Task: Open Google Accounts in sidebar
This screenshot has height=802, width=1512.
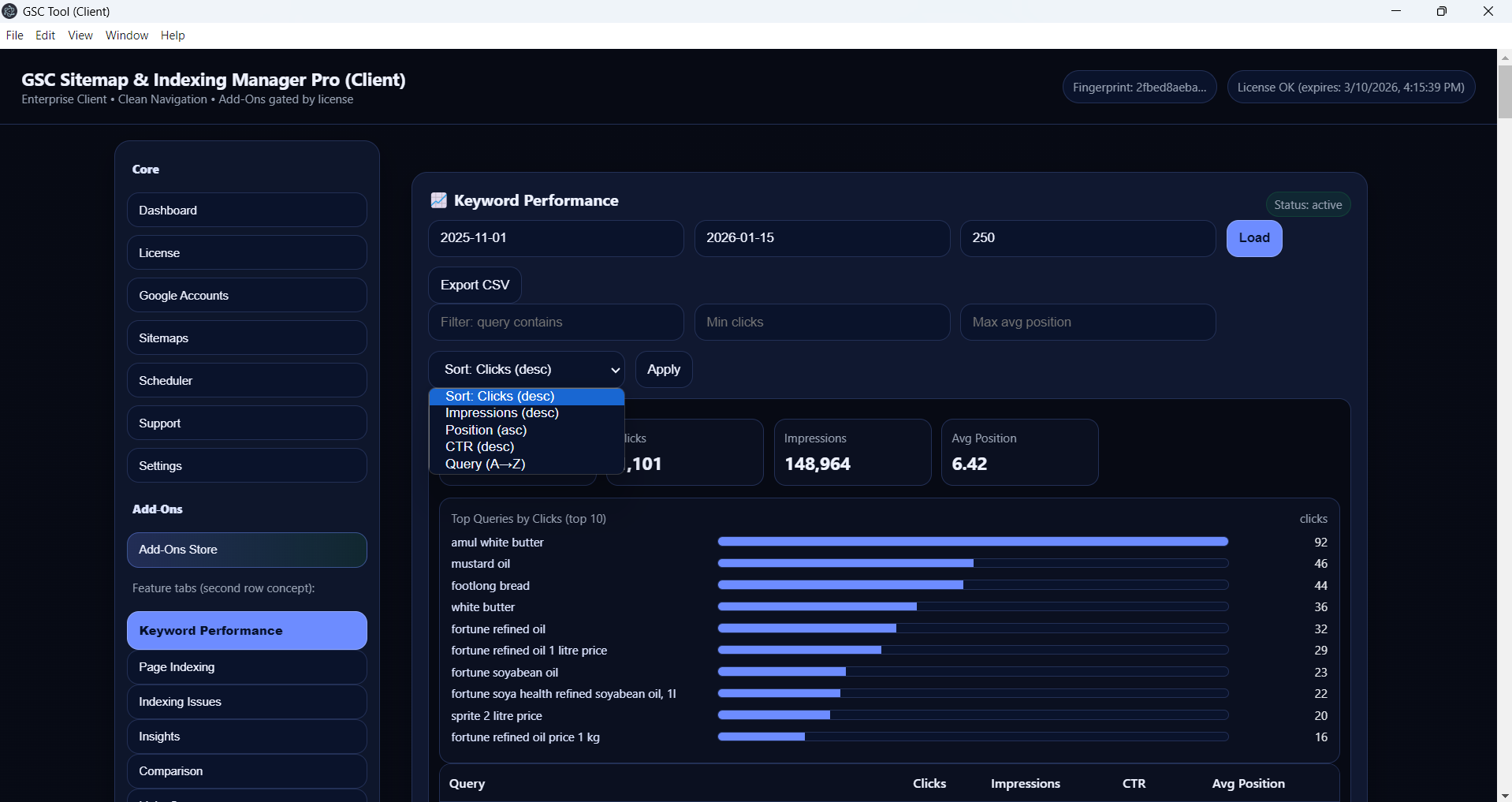Action: pyautogui.click(x=246, y=296)
